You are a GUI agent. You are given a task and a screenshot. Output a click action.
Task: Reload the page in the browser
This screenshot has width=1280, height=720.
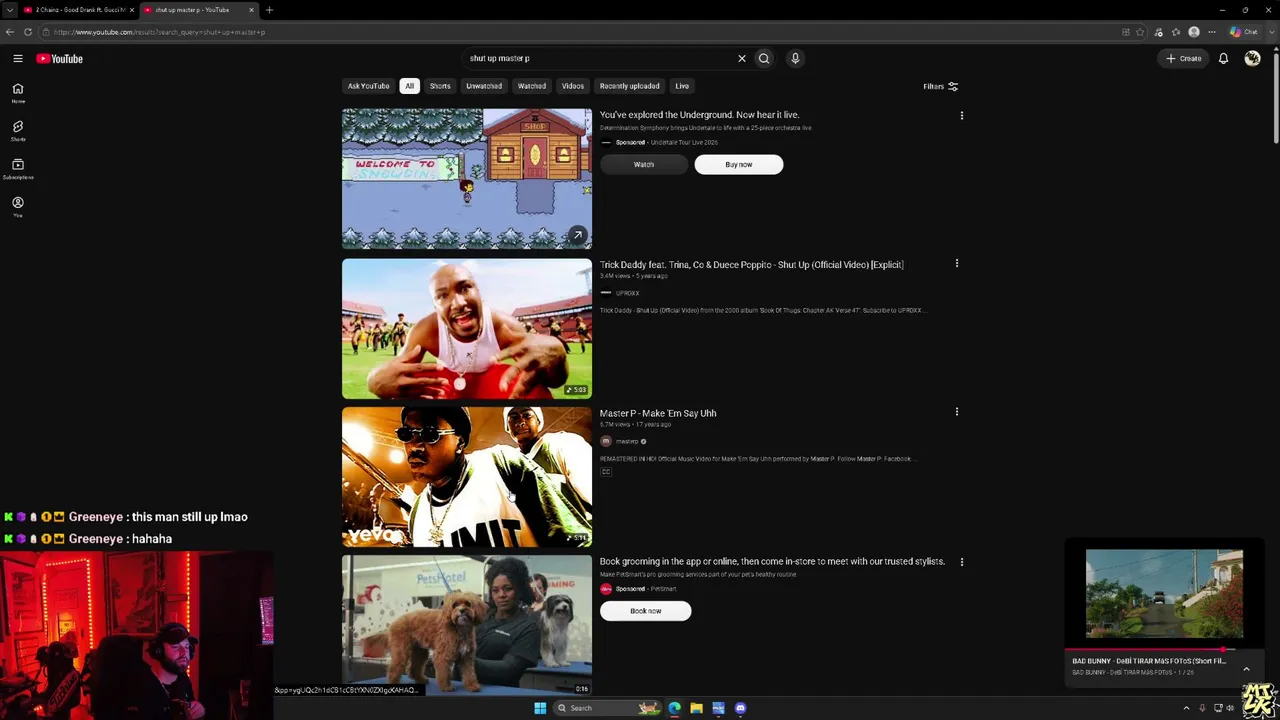click(x=28, y=32)
